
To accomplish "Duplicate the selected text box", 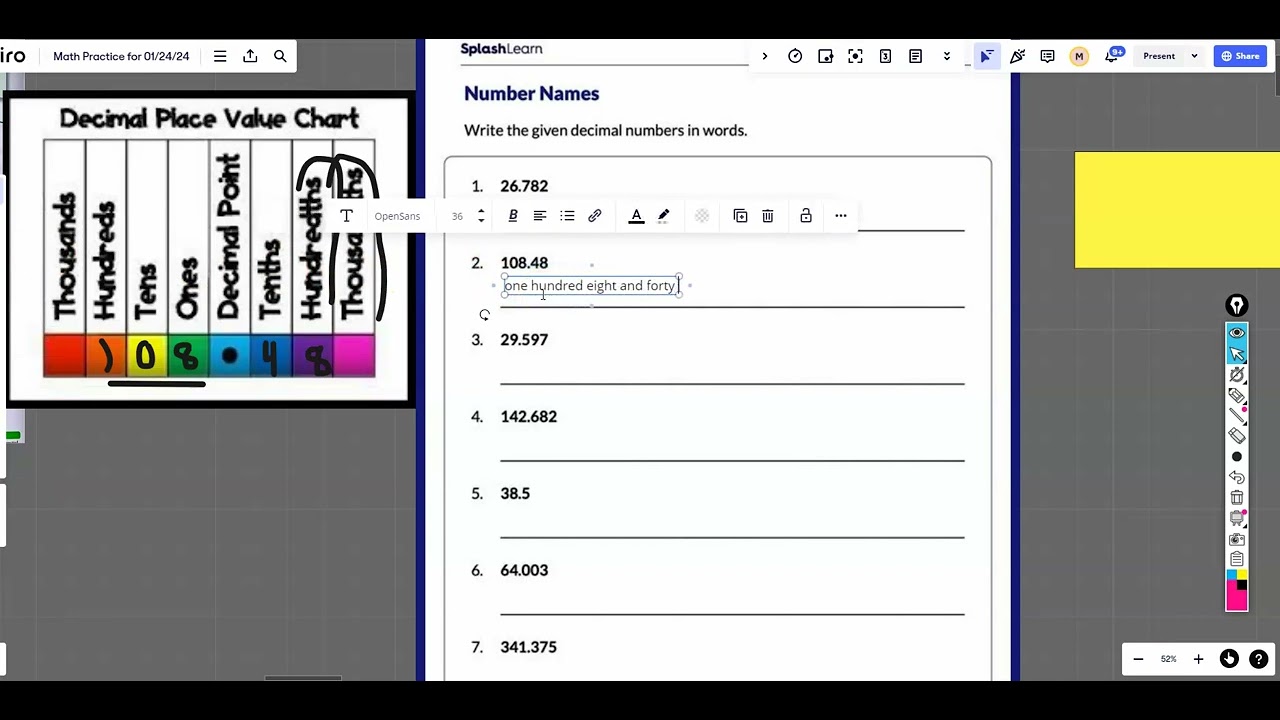I will pos(740,216).
